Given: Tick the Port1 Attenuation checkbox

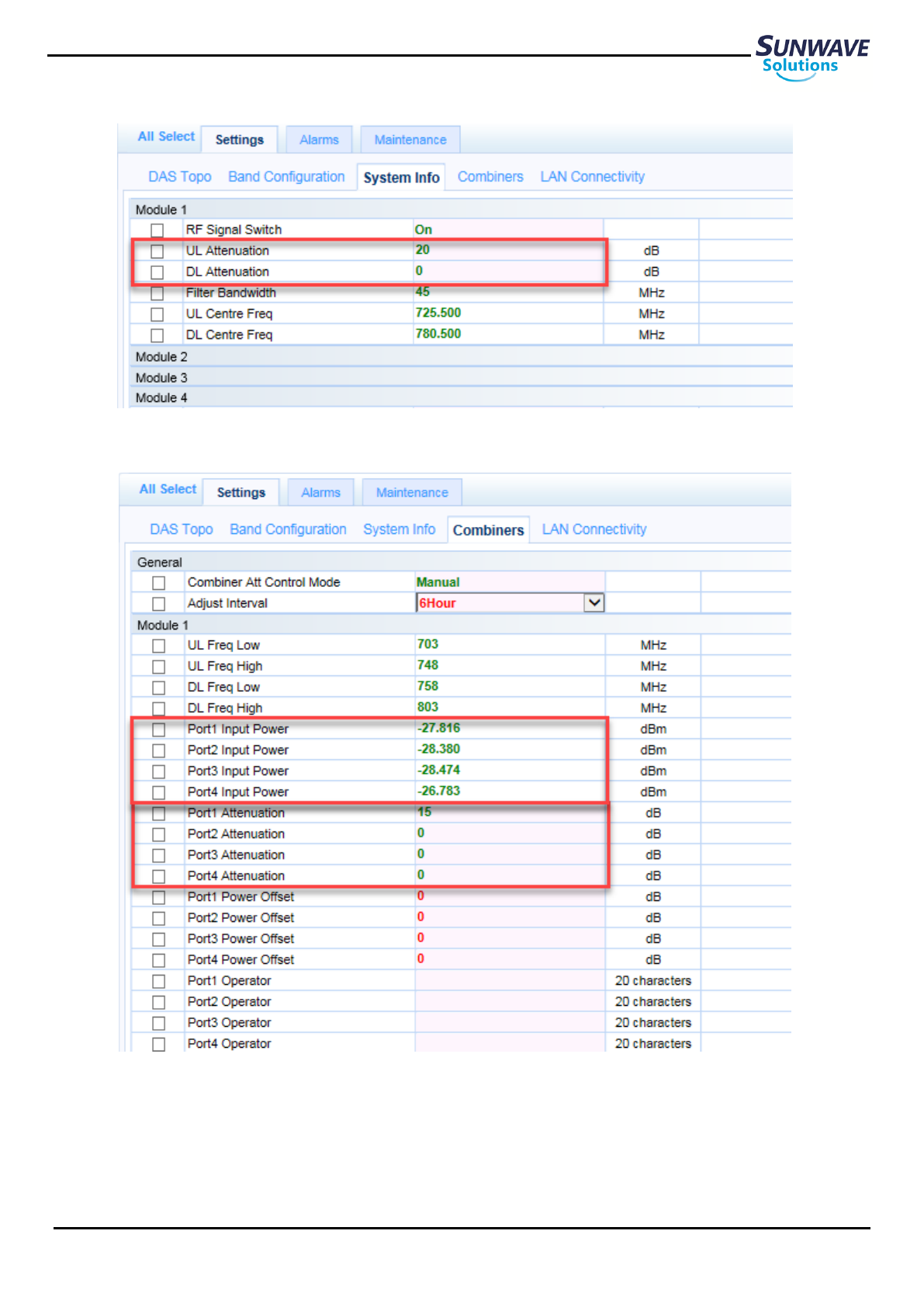Looking at the screenshot, I should pyautogui.click(x=158, y=813).
